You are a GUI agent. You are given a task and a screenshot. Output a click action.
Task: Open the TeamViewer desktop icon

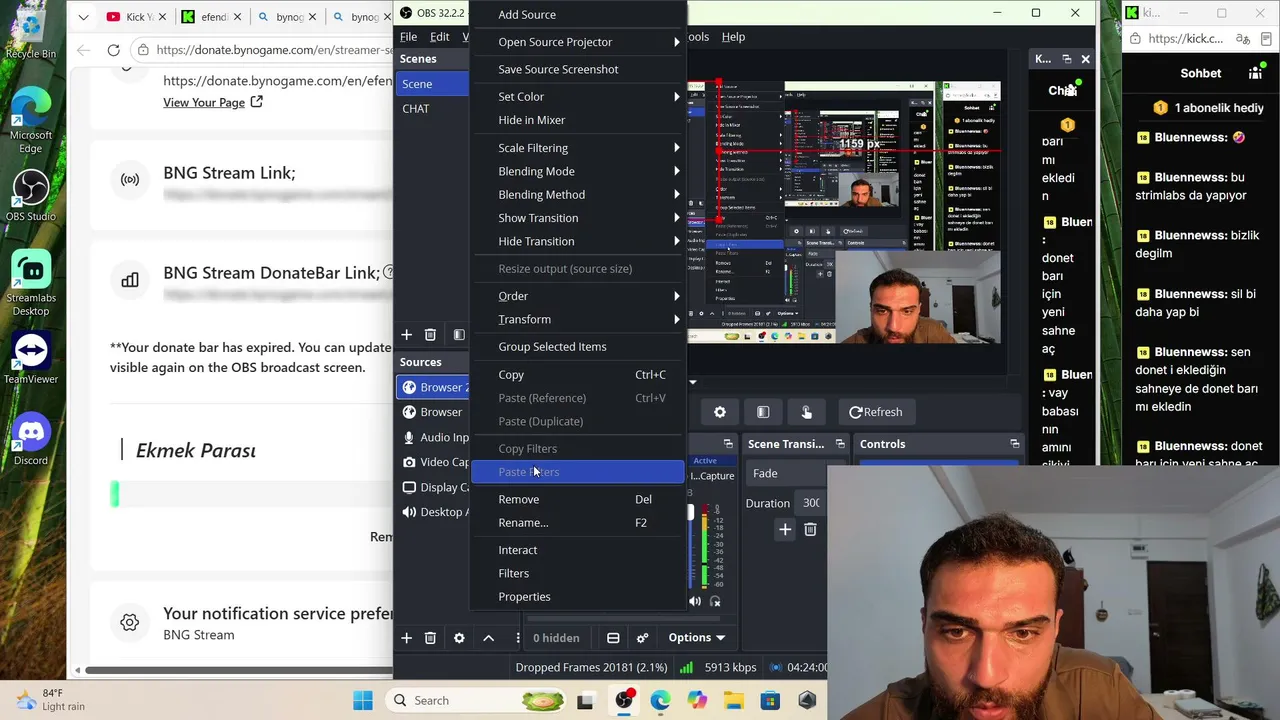click(30, 358)
